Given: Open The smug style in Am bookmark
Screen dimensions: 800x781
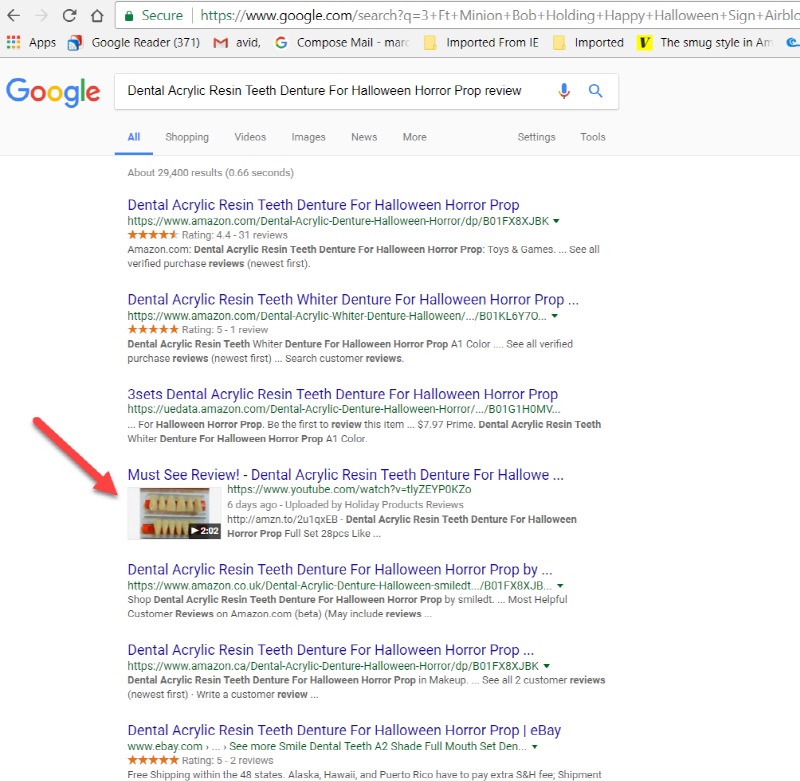Looking at the screenshot, I should tap(705, 42).
